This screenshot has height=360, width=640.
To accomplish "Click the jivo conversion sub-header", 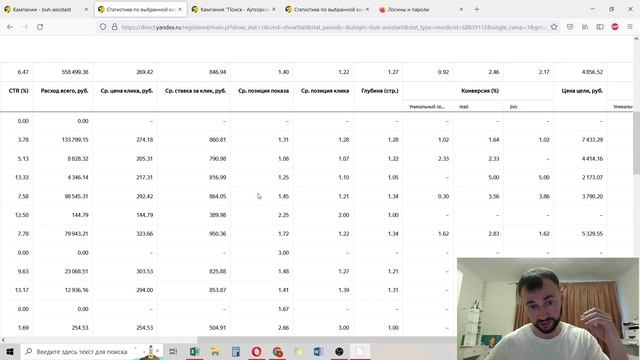I will (x=513, y=107).
